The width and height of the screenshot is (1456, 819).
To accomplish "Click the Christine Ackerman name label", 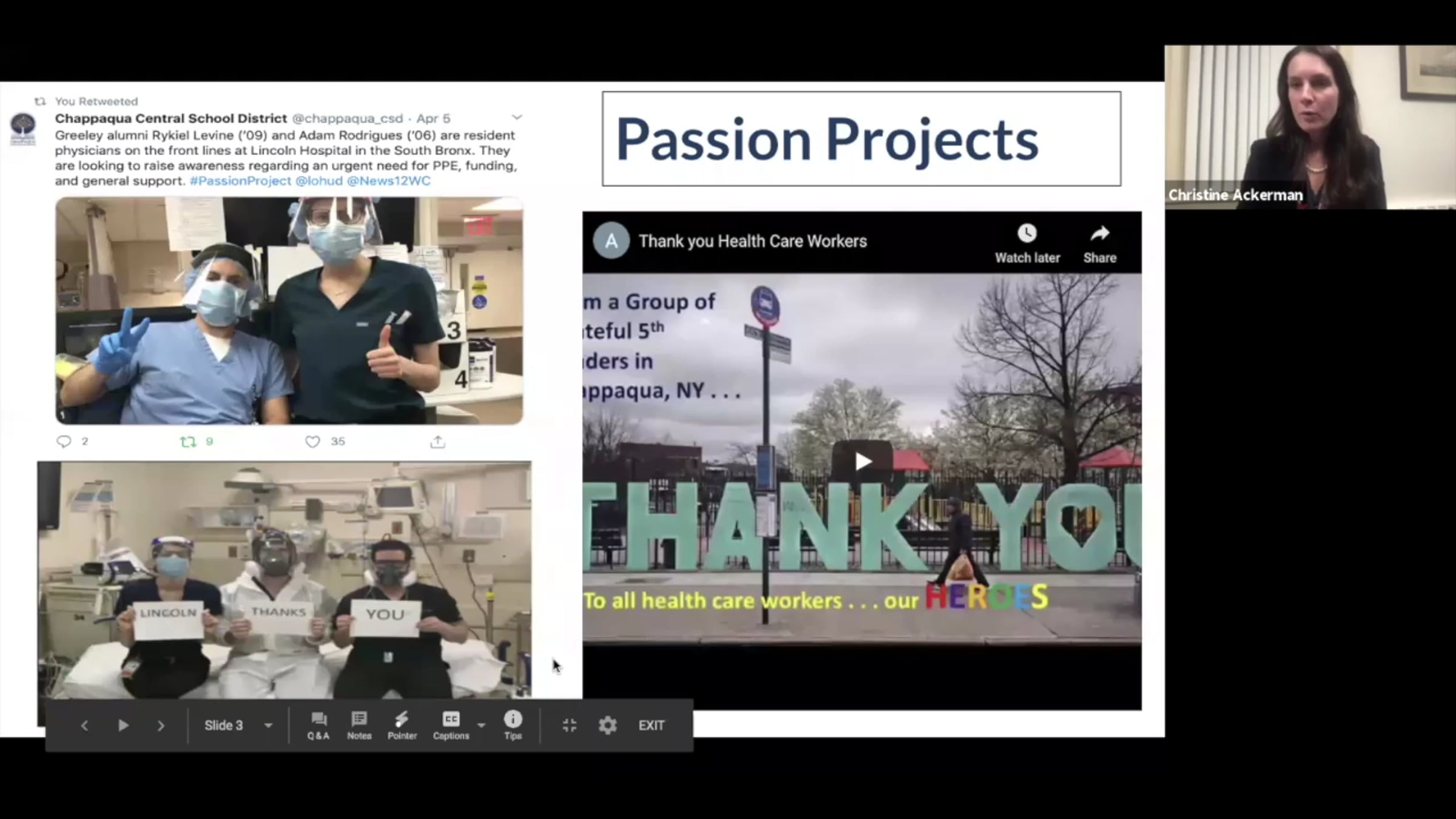I will click(x=1236, y=195).
